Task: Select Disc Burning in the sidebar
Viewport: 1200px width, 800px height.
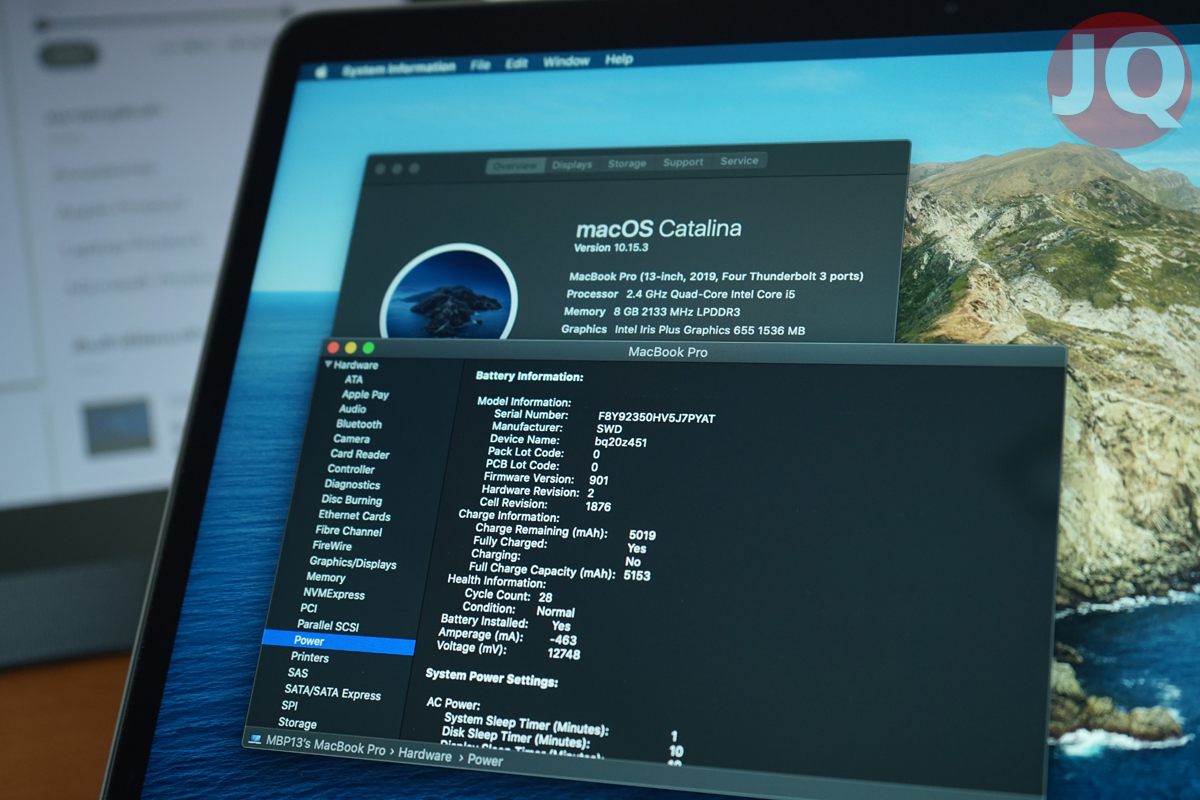Action: [351, 500]
